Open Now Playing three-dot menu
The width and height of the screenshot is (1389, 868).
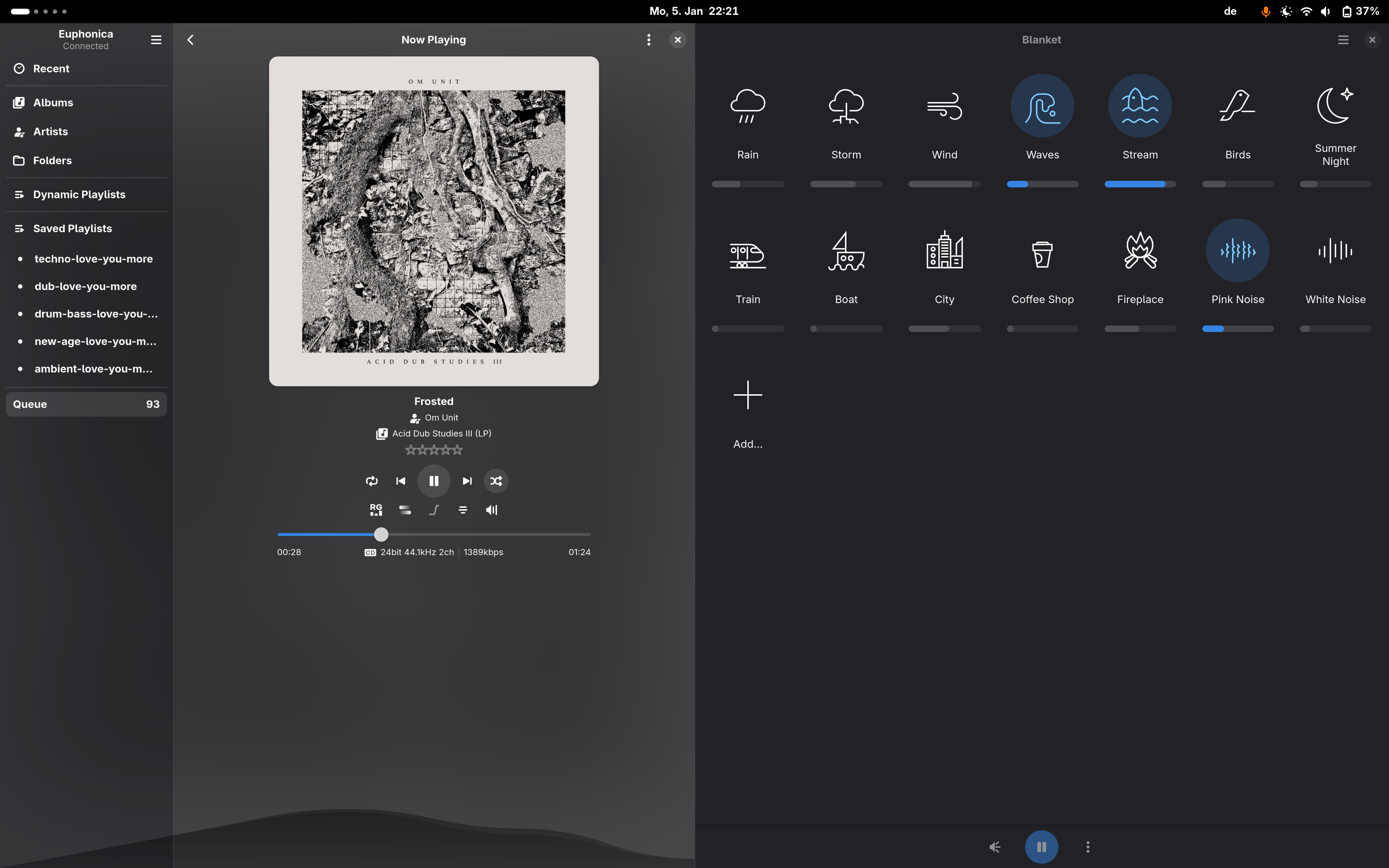pos(649,40)
